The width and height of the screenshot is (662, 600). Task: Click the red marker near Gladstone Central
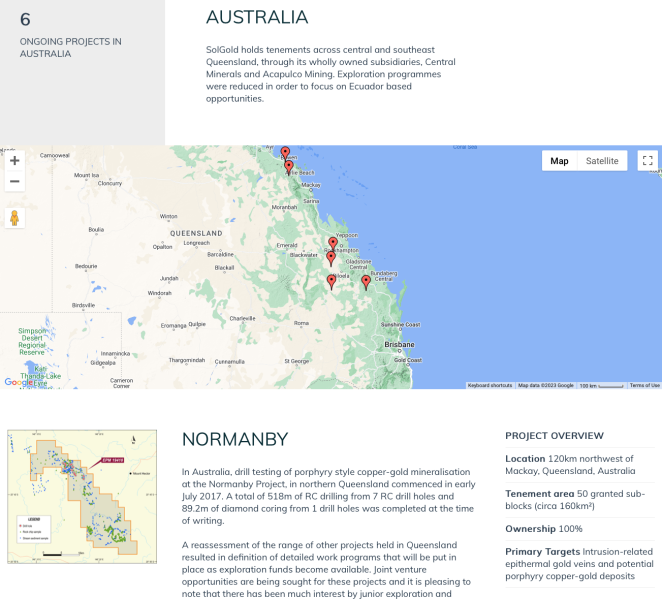pyautogui.click(x=331, y=258)
